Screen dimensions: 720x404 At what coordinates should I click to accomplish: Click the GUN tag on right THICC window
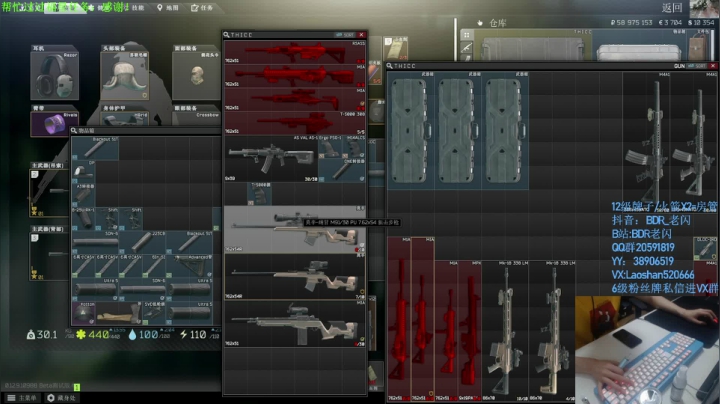point(679,66)
